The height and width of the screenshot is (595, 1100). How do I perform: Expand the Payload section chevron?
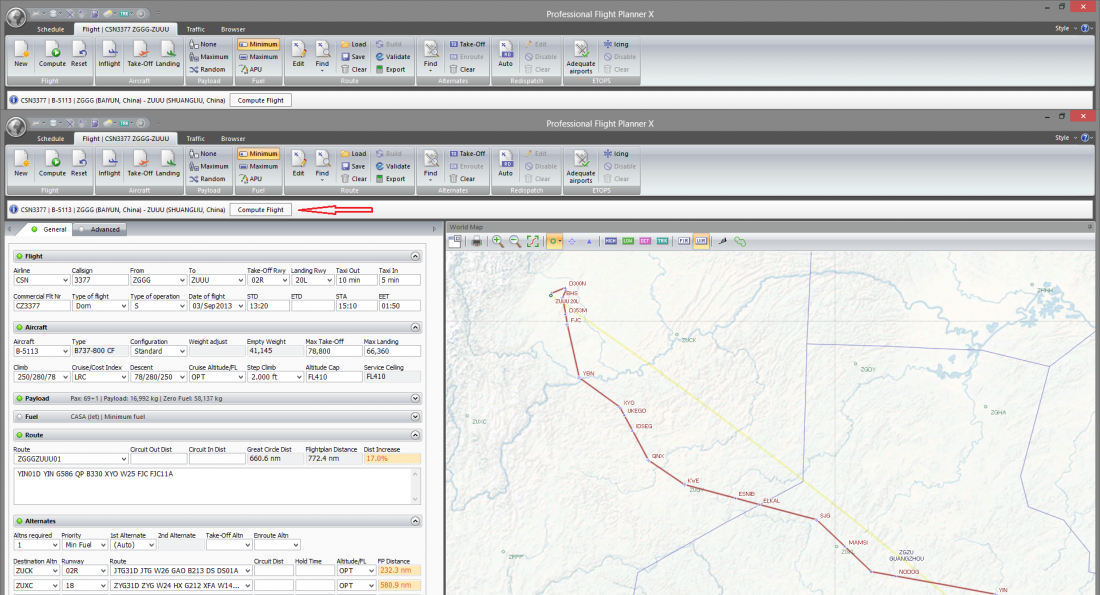(x=415, y=399)
